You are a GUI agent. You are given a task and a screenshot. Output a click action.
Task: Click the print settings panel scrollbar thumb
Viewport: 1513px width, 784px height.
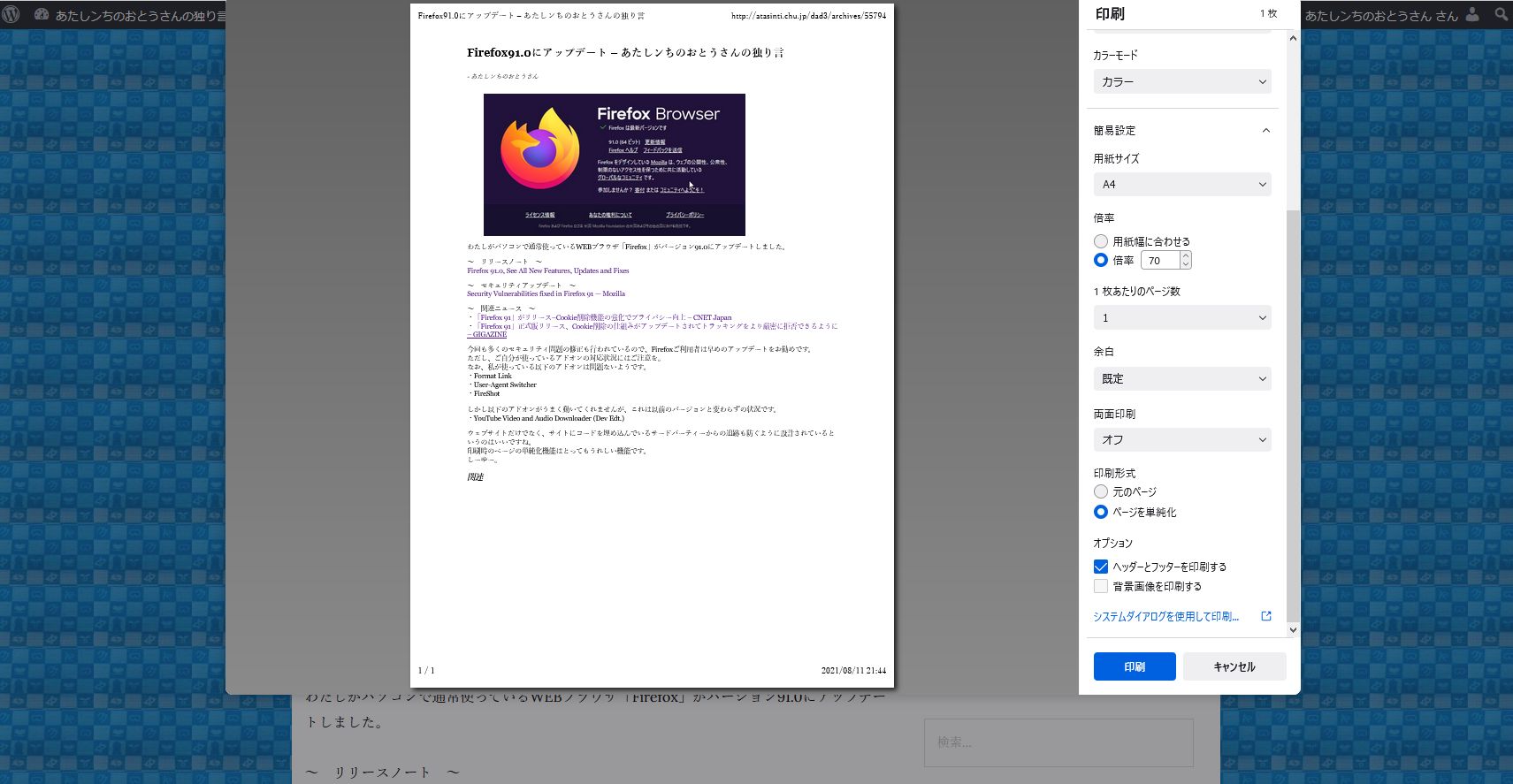[x=1293, y=415]
